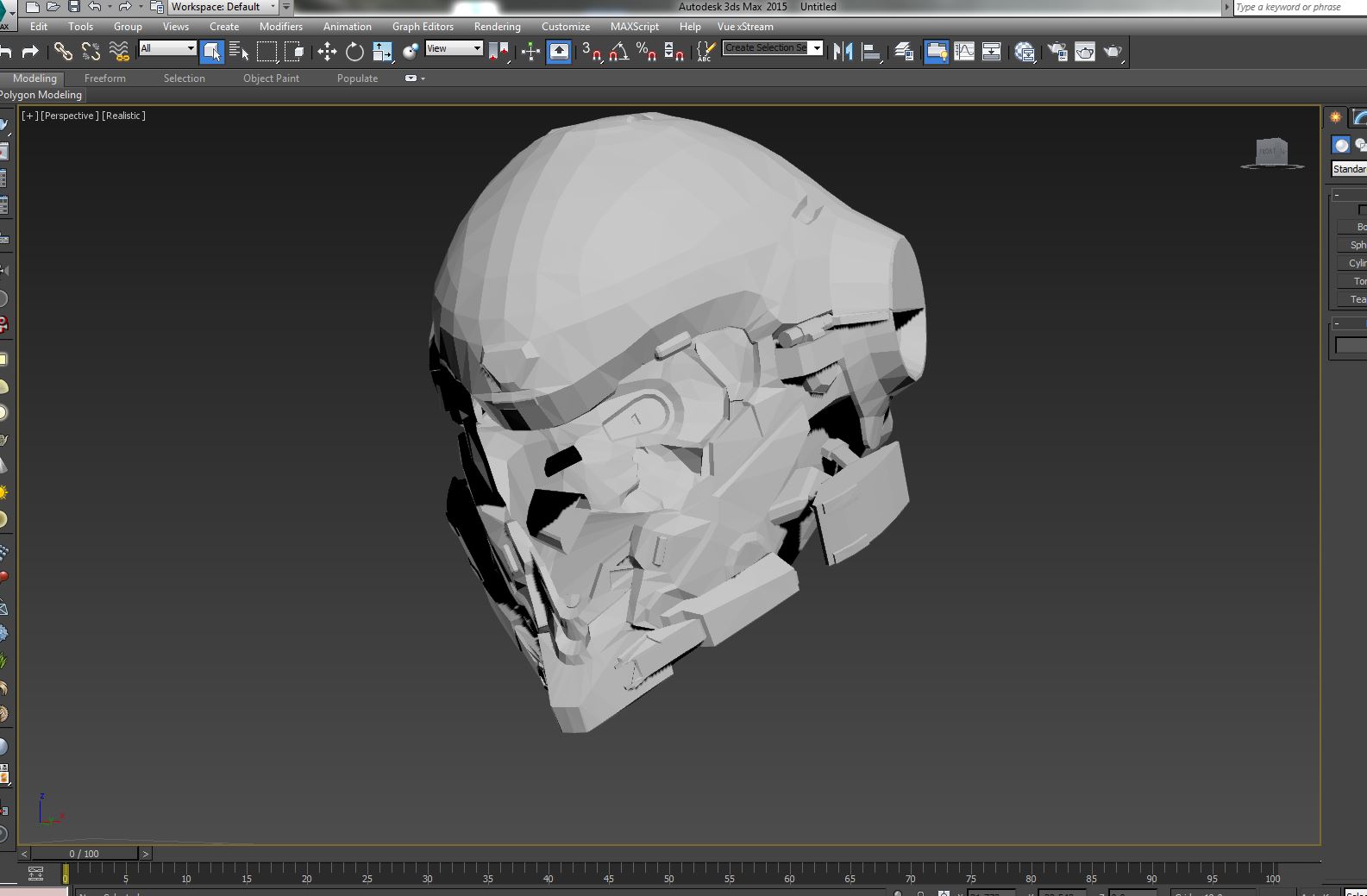Toggle Keyboard Shortcut Override
Screen dimensions: 1367x896
coord(559,52)
